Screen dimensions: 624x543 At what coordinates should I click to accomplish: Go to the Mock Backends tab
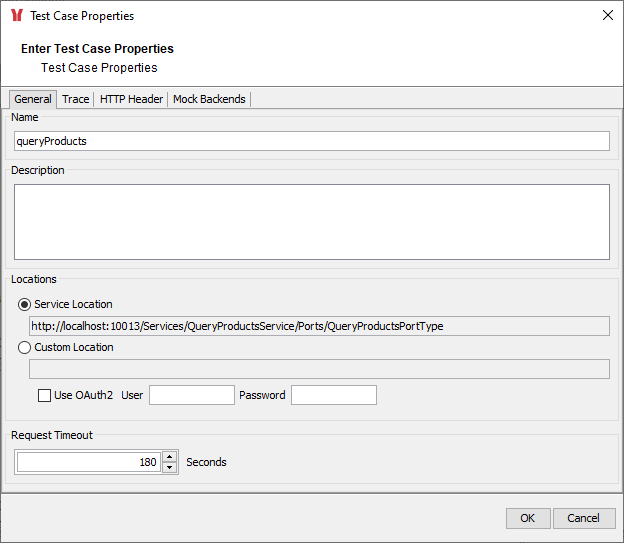209,99
